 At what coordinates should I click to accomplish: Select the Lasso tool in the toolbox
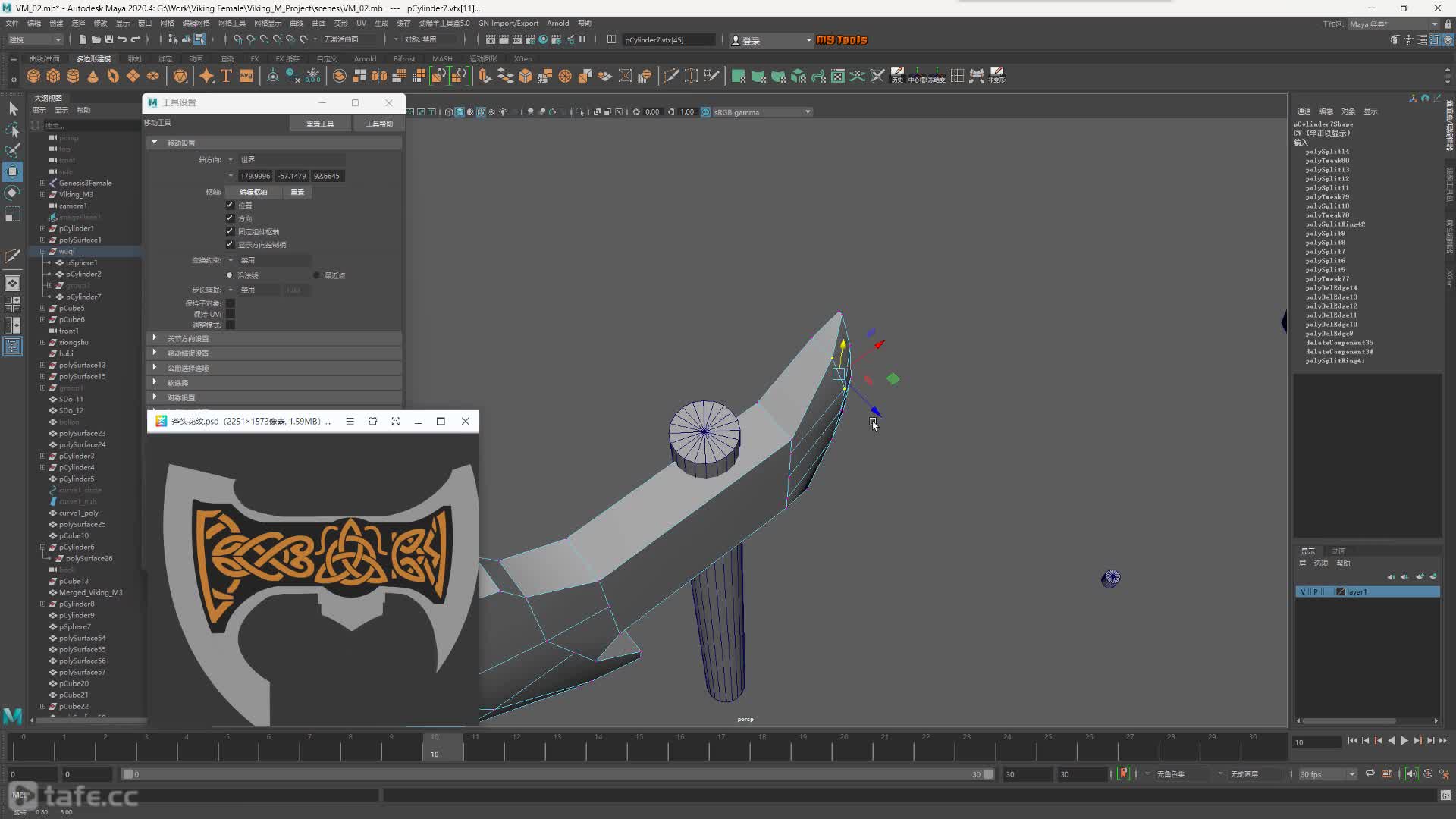13,130
